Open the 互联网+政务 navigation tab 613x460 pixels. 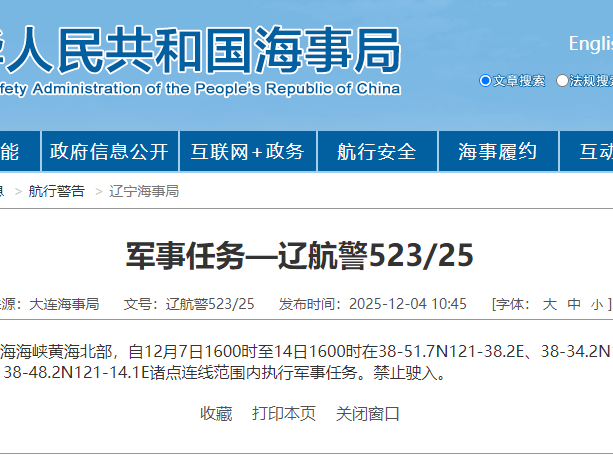click(x=248, y=152)
